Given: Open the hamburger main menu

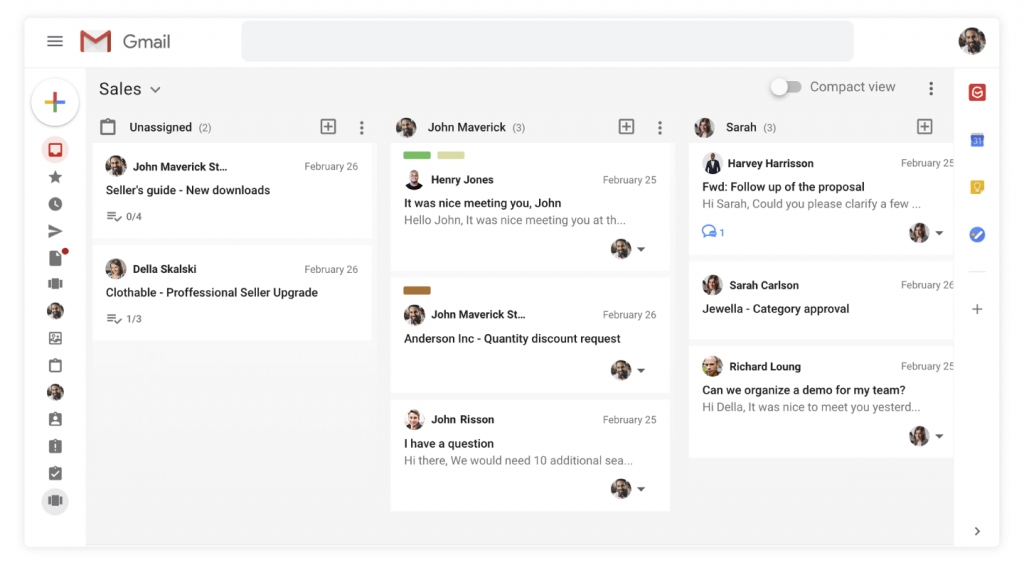Looking at the screenshot, I should 55,41.
